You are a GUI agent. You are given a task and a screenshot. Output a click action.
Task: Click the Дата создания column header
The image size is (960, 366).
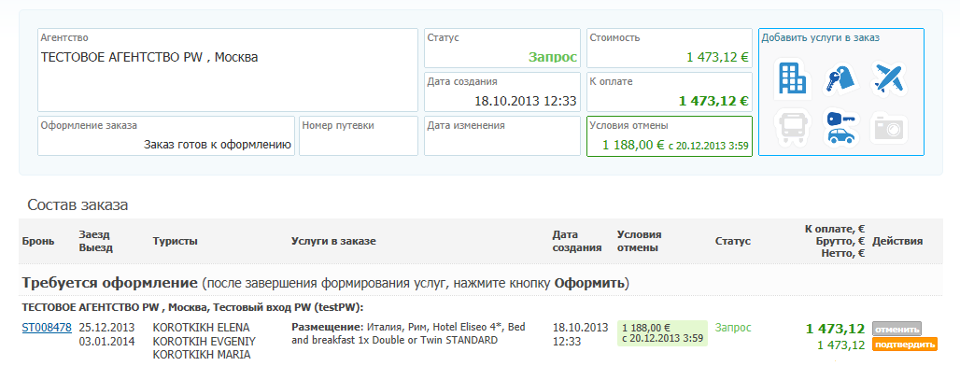click(576, 241)
